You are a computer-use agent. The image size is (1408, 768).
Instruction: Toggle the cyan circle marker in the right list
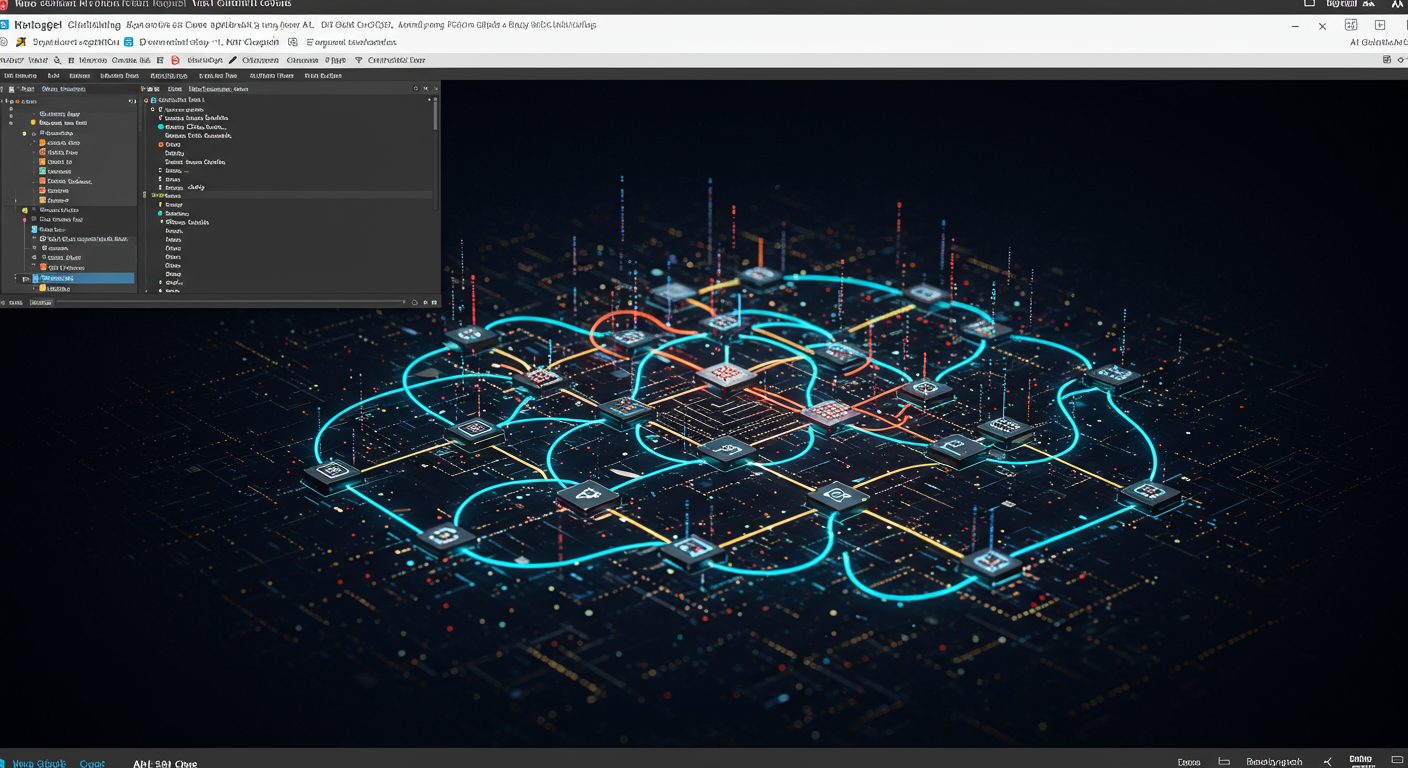(161, 127)
